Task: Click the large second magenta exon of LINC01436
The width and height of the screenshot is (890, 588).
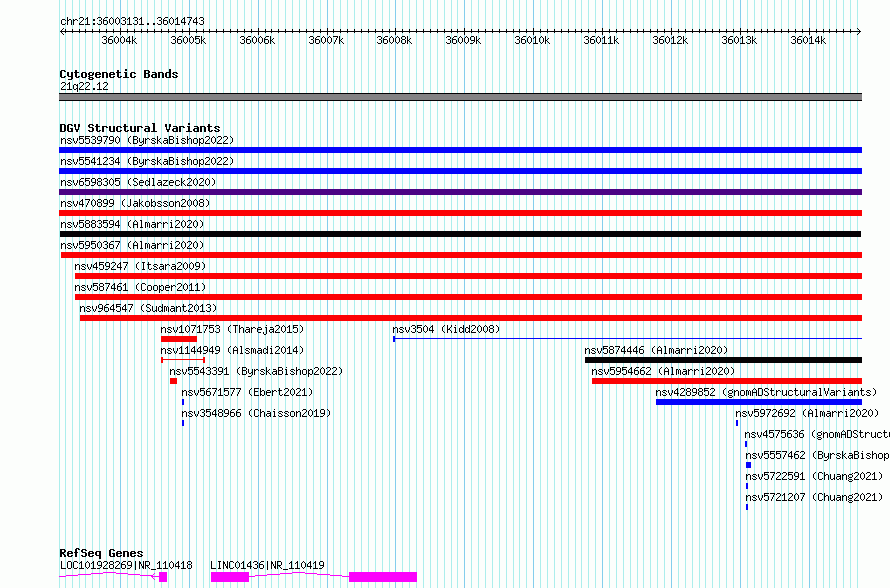Action: pyautogui.click(x=383, y=577)
